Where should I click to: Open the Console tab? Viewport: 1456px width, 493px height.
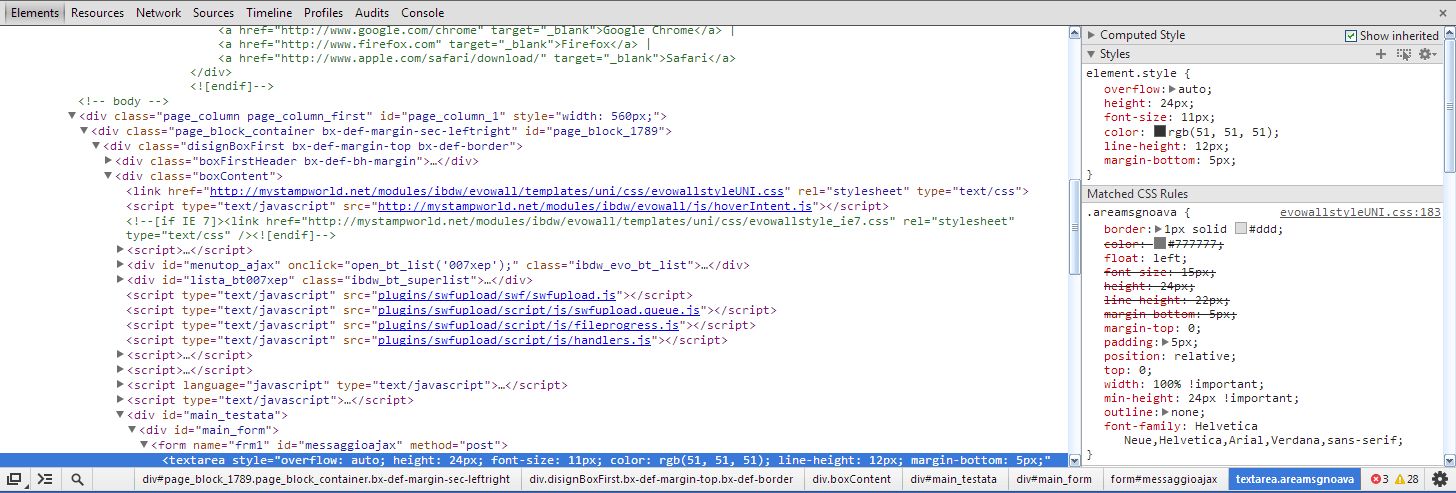click(x=422, y=13)
